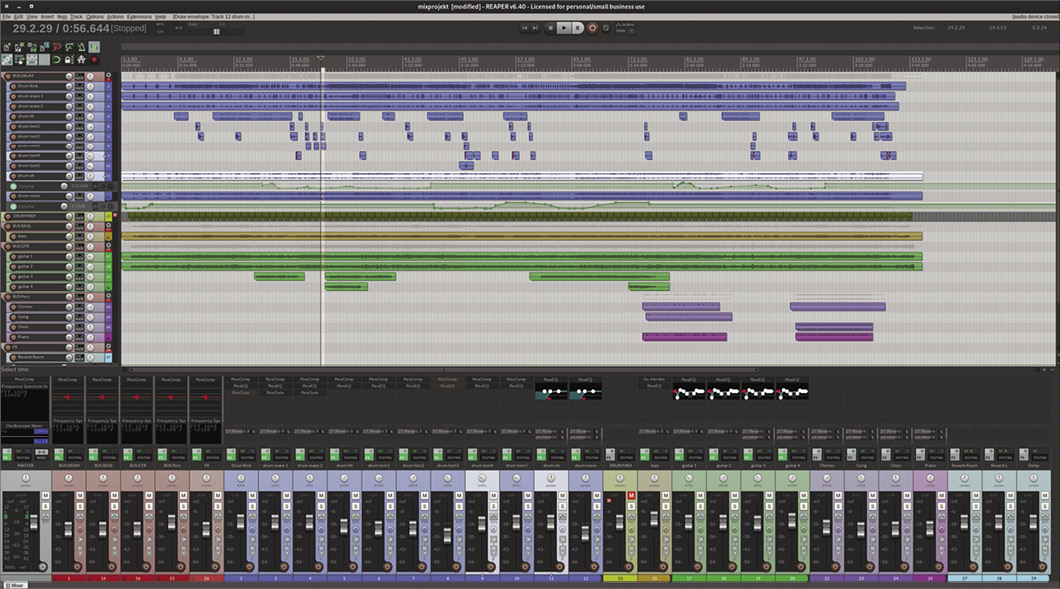1060x589 pixels.
Task: Solo the BUS BASS mixer strip
Action: 114,506
